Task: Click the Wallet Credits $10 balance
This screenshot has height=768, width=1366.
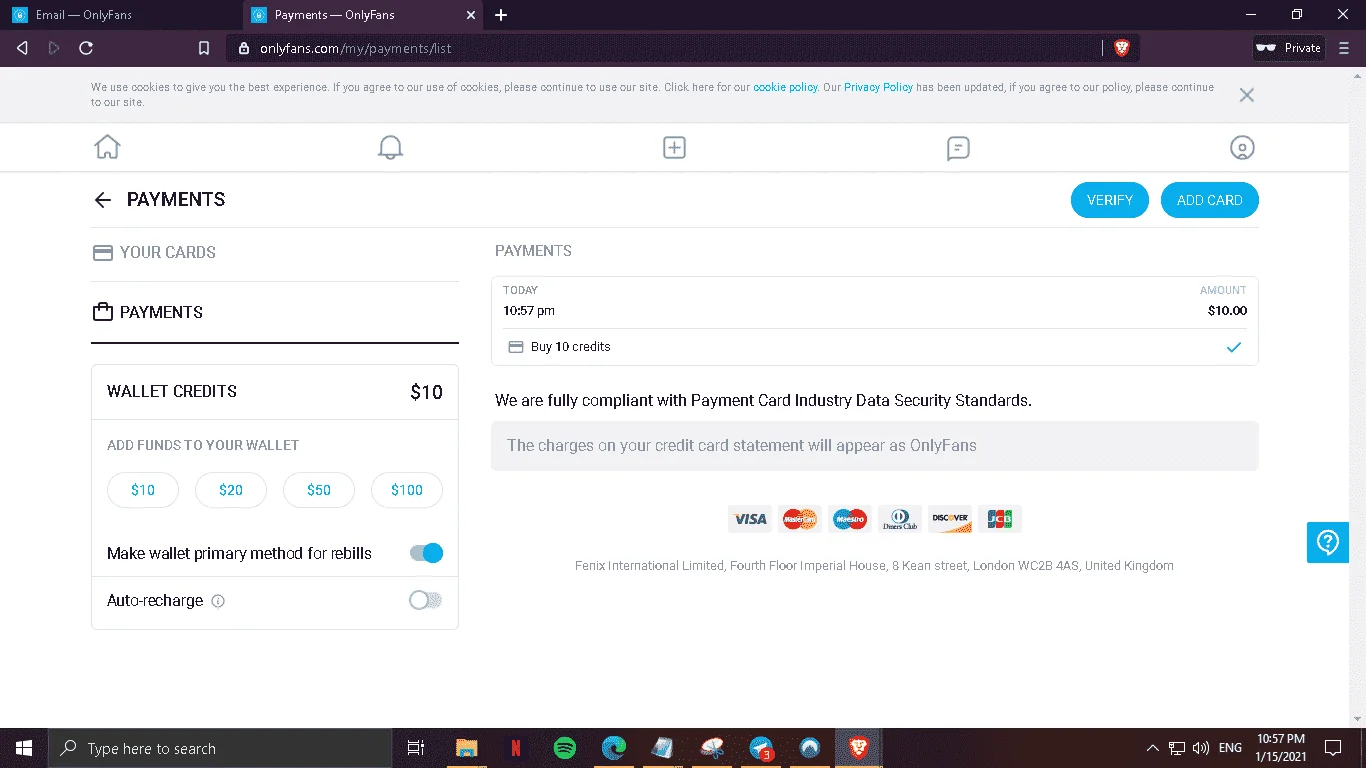Action: 426,392
